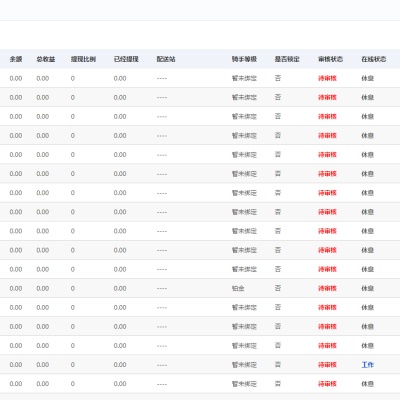
Task: Click the 已经提现 column header
Action: coord(126,59)
